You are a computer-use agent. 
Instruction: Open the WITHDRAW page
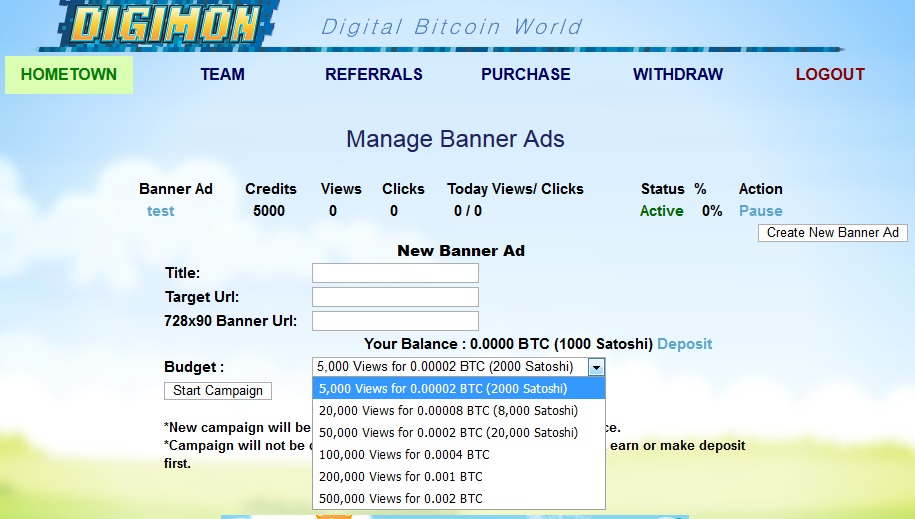[678, 75]
